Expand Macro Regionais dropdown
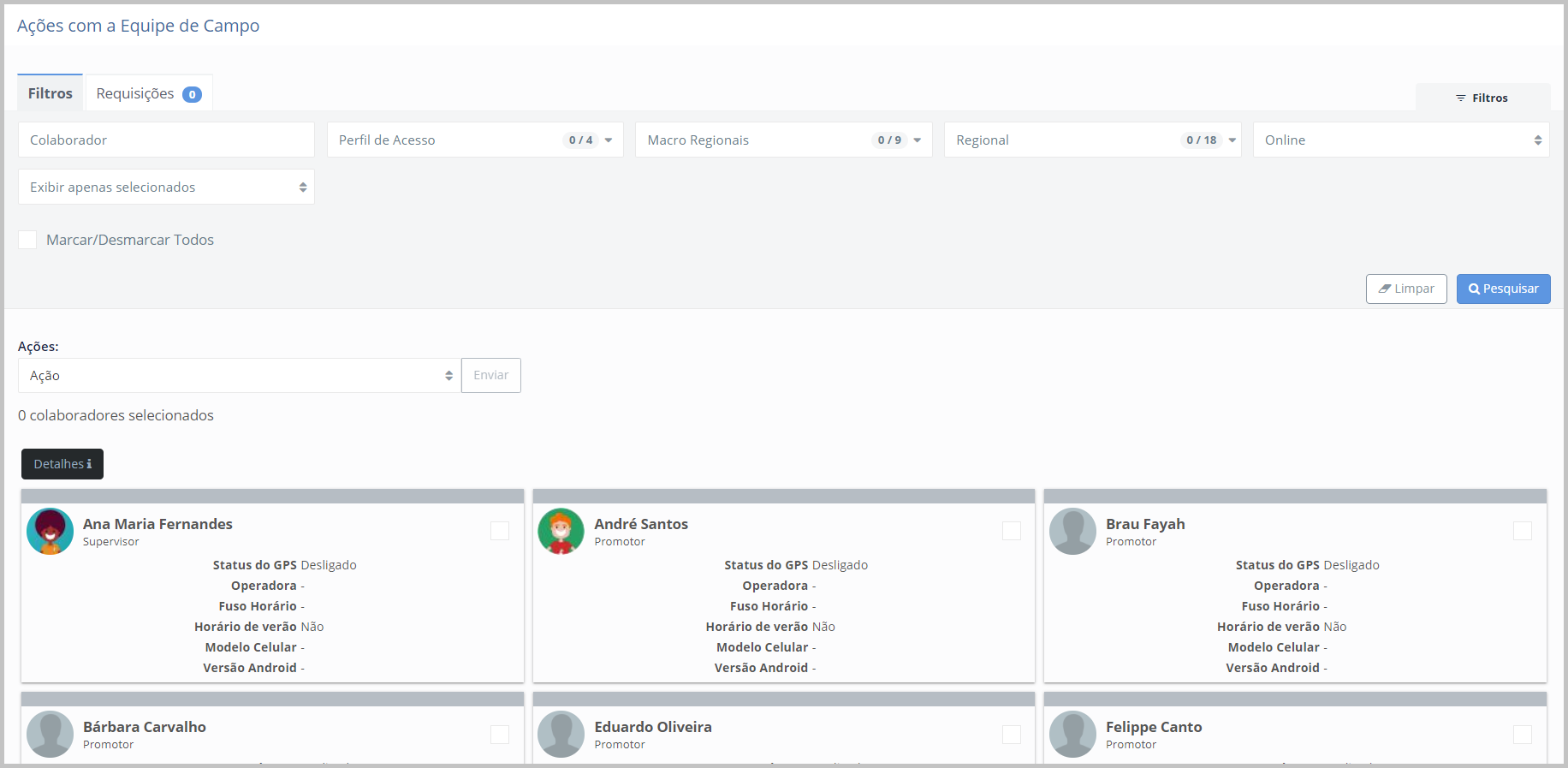This screenshot has height=768, width=1568. 783,140
